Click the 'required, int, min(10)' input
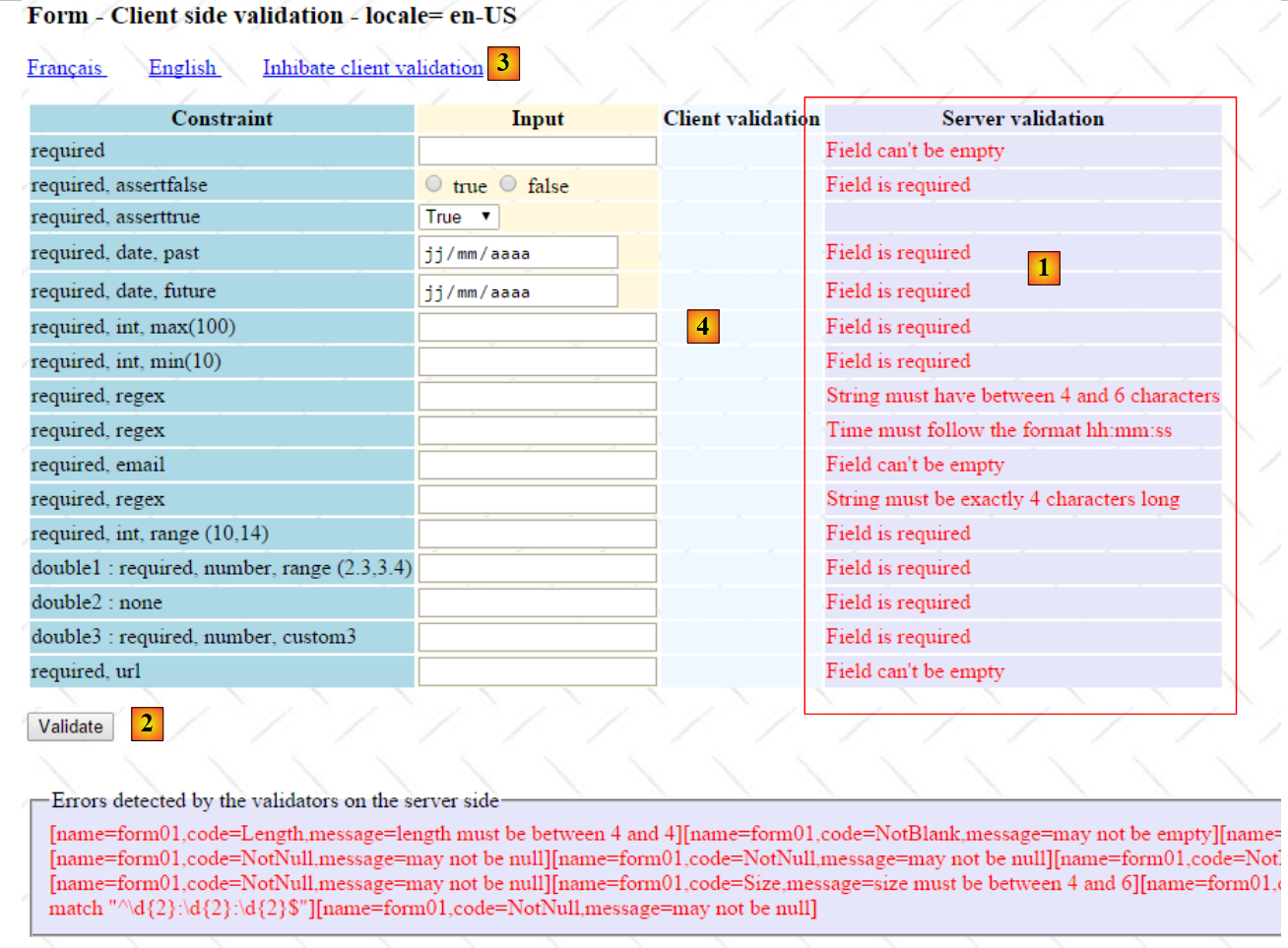 [x=537, y=361]
